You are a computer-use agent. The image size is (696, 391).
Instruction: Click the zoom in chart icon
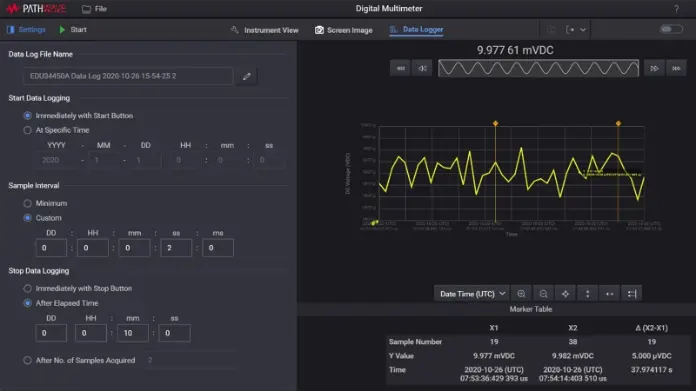point(521,294)
